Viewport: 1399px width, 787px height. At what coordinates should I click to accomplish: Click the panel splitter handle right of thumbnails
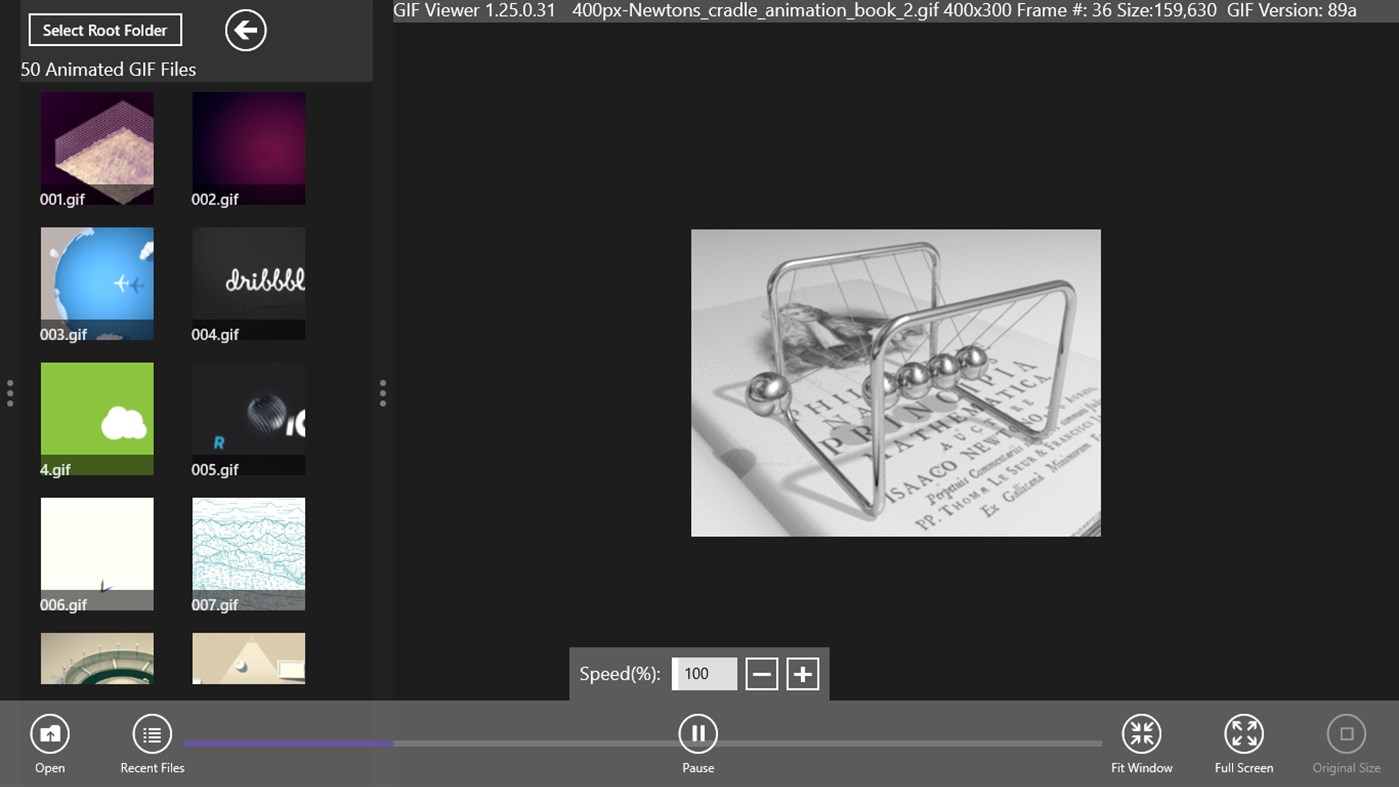click(382, 393)
